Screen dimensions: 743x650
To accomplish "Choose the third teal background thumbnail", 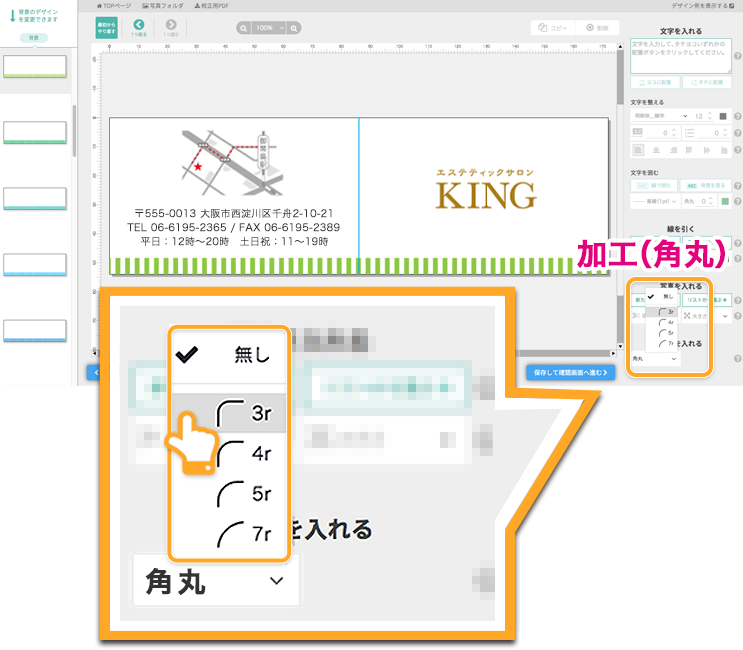I will pos(35,199).
